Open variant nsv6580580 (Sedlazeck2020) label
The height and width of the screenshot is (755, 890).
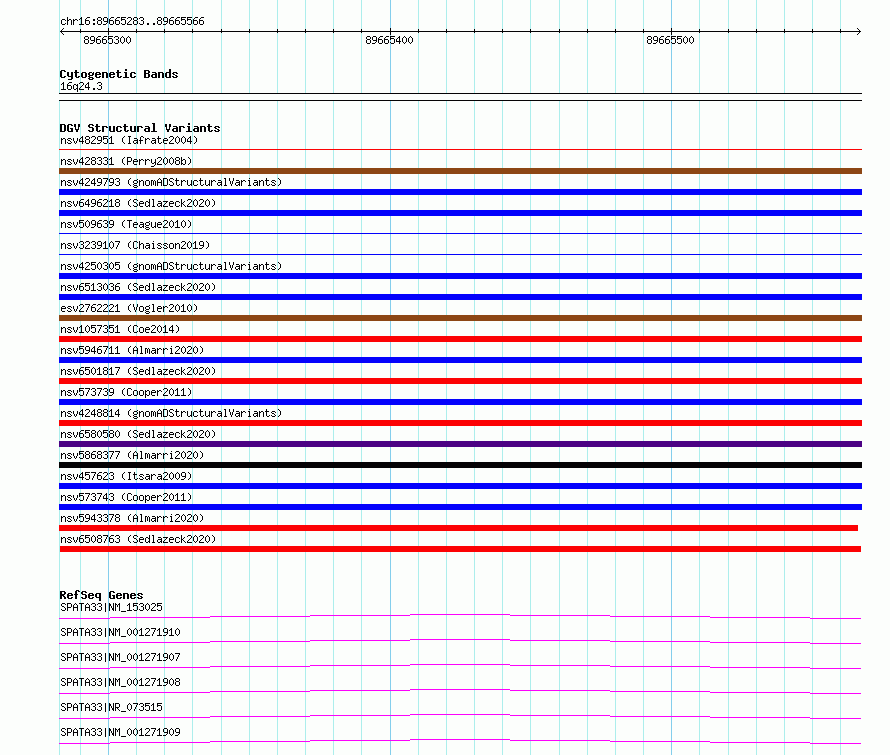[x=138, y=434]
